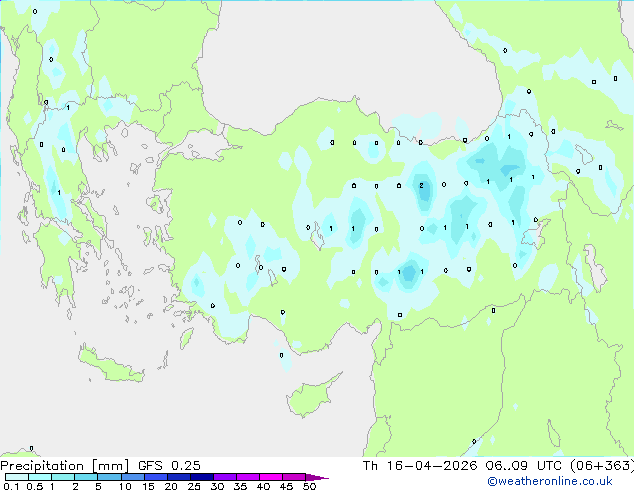Select the 40–45 mm magenta legend swatch
634x490 pixels.
(x=271, y=477)
